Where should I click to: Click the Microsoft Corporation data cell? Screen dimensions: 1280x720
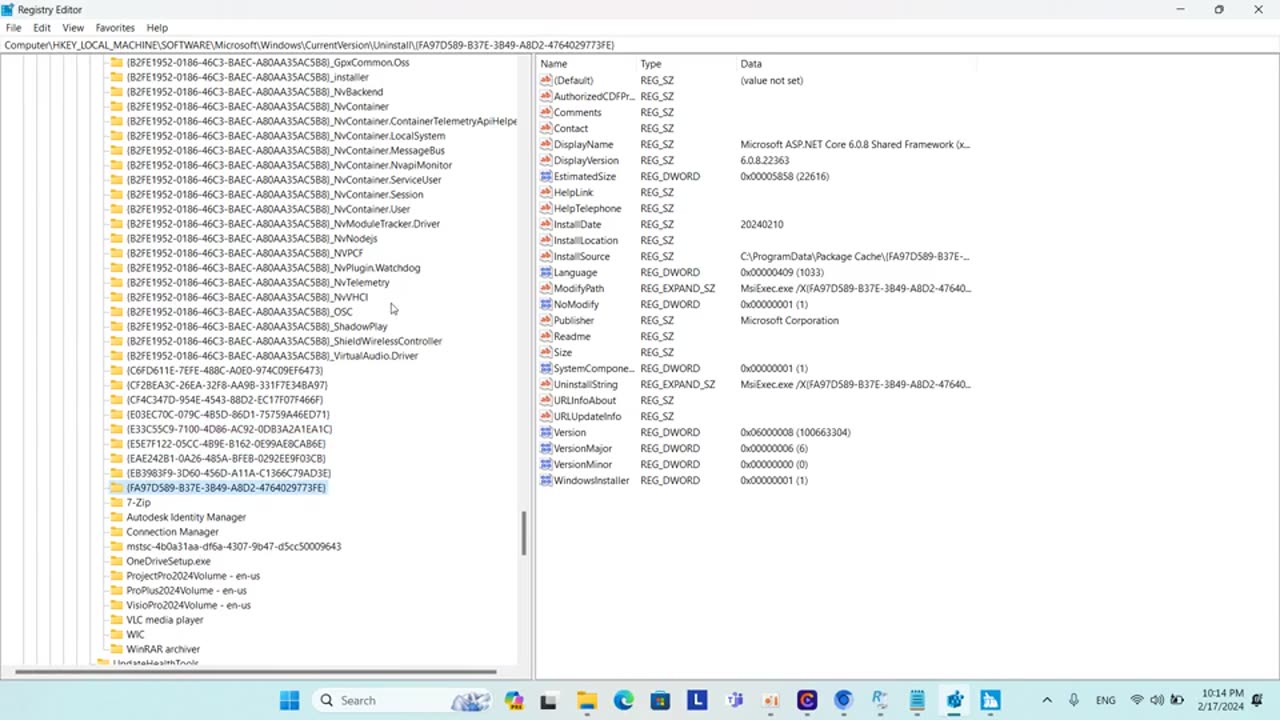(x=789, y=320)
